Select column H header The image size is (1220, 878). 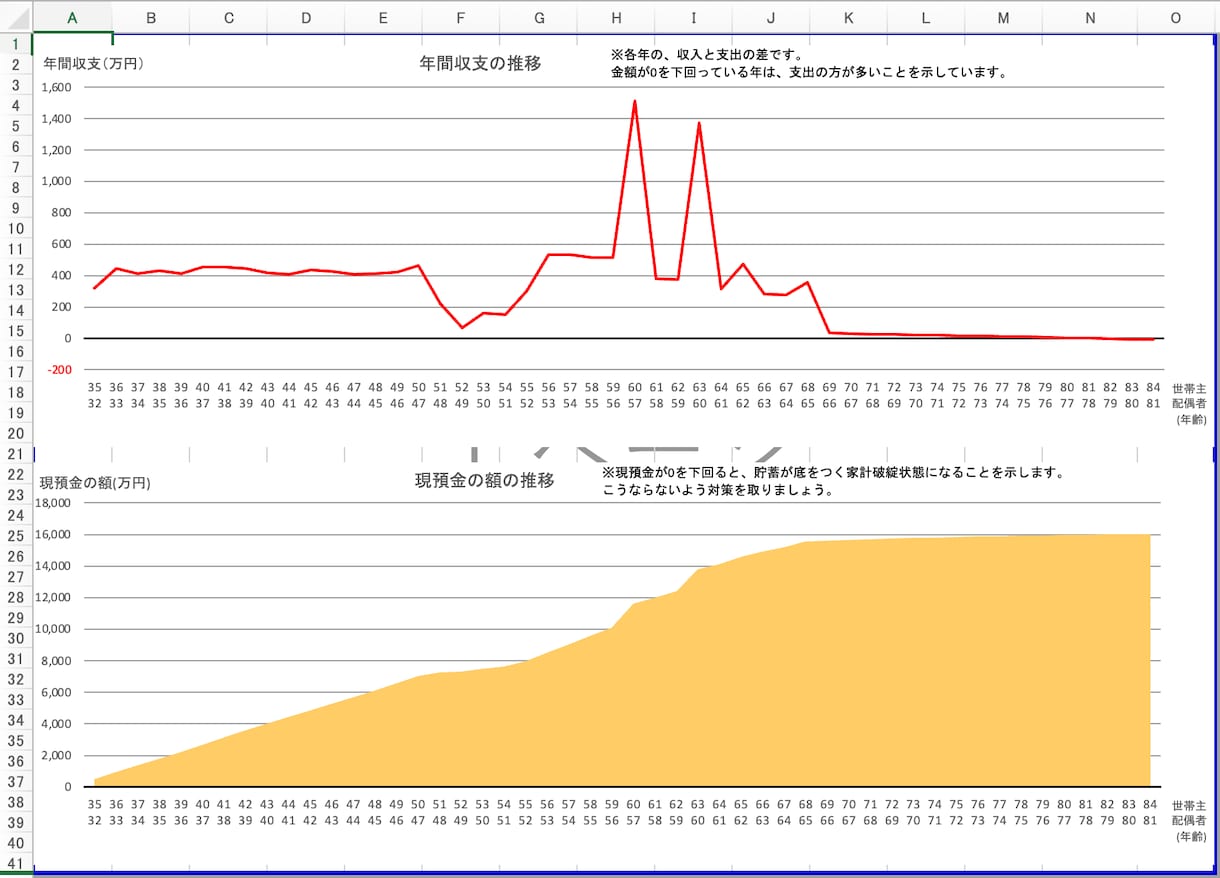(616, 18)
